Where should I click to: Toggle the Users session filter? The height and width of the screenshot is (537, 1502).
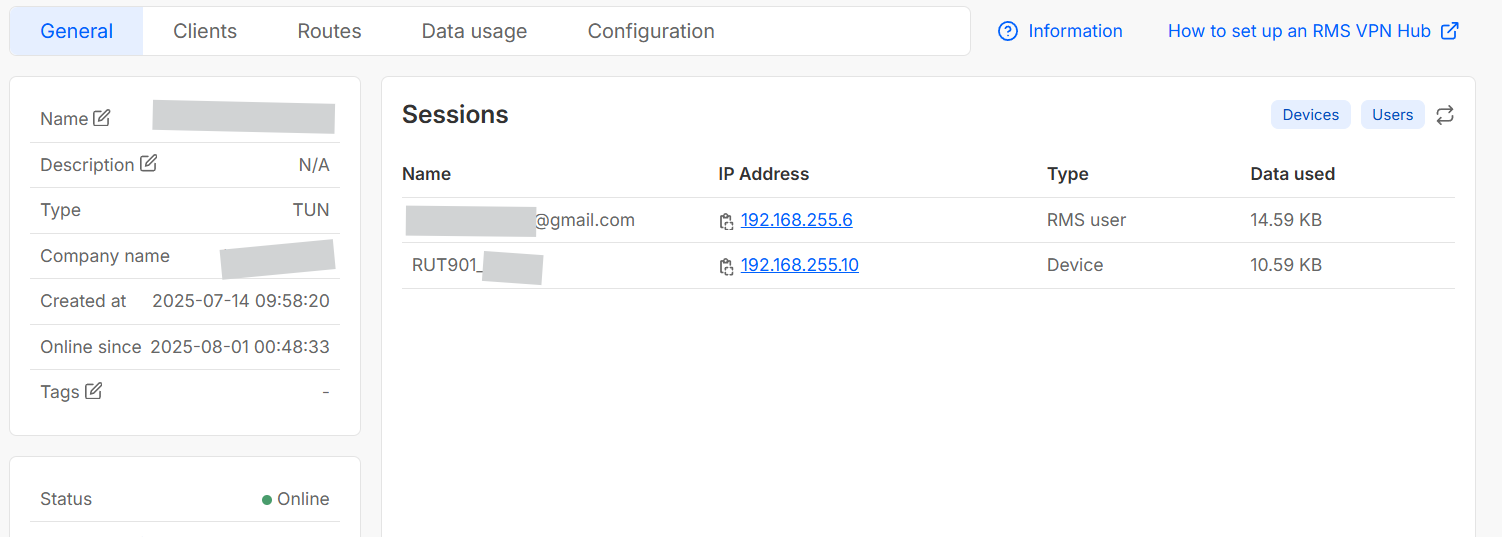tap(1392, 115)
